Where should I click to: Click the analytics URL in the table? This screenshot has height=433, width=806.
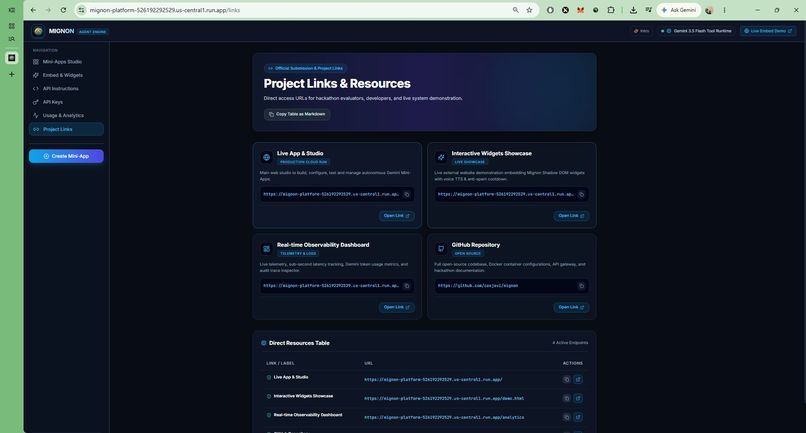pyautogui.click(x=444, y=418)
